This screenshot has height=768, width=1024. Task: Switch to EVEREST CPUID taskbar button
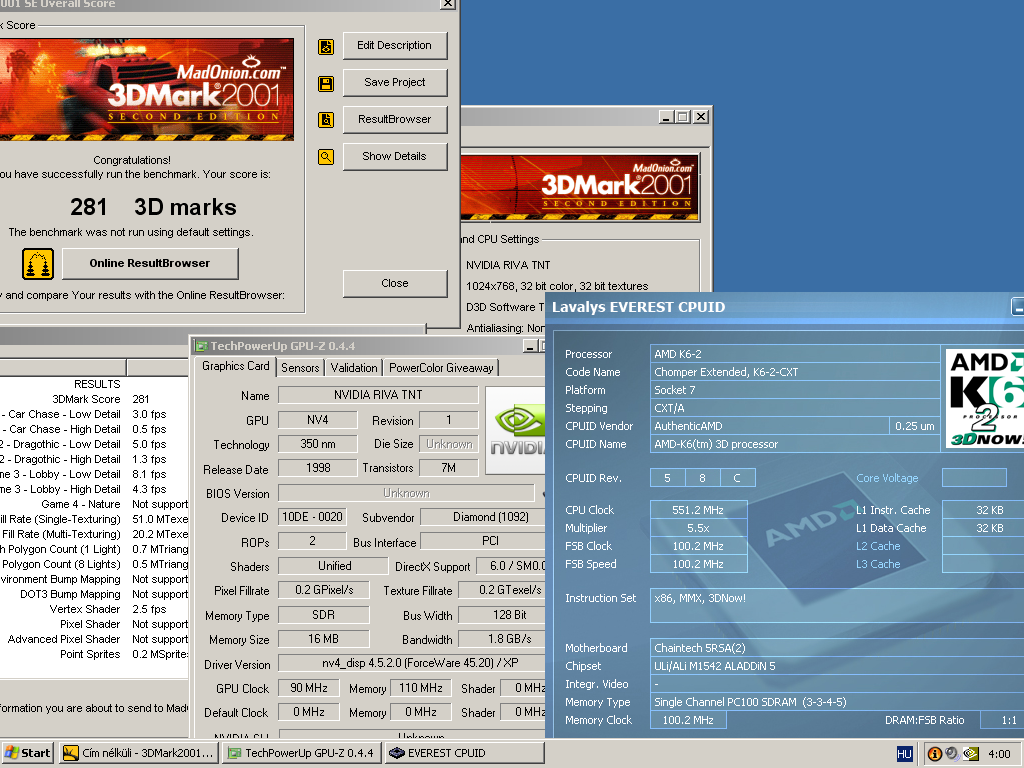[x=464, y=753]
